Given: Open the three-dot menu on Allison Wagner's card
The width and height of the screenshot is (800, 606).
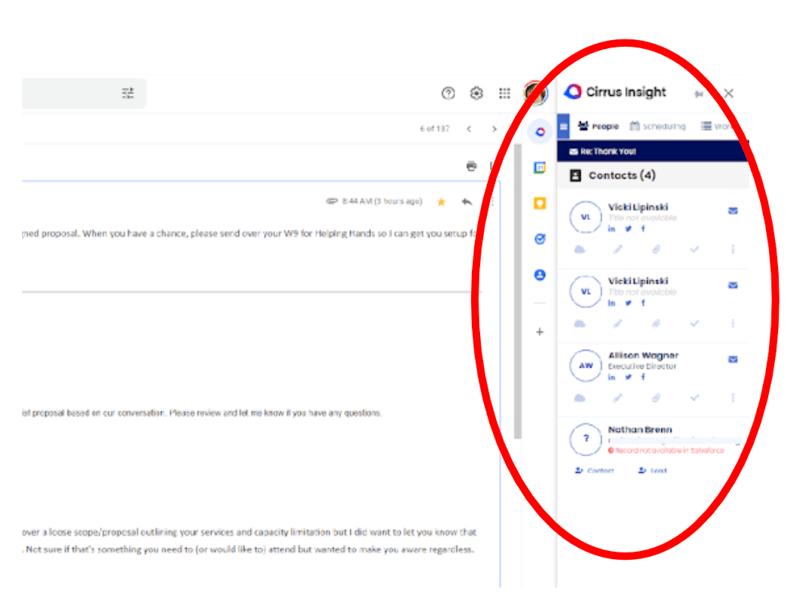Looking at the screenshot, I should coord(732,397).
